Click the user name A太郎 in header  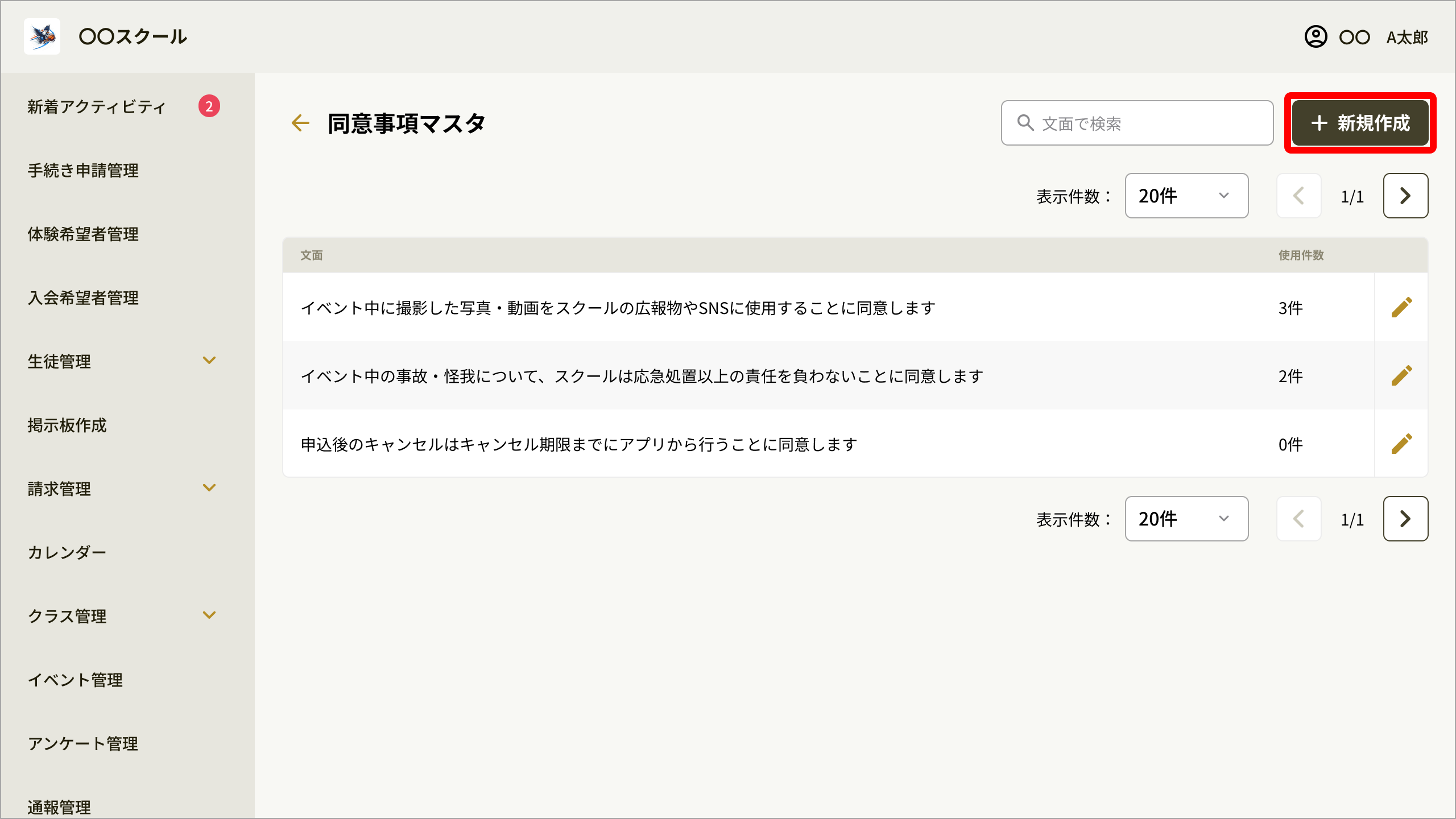[1407, 38]
